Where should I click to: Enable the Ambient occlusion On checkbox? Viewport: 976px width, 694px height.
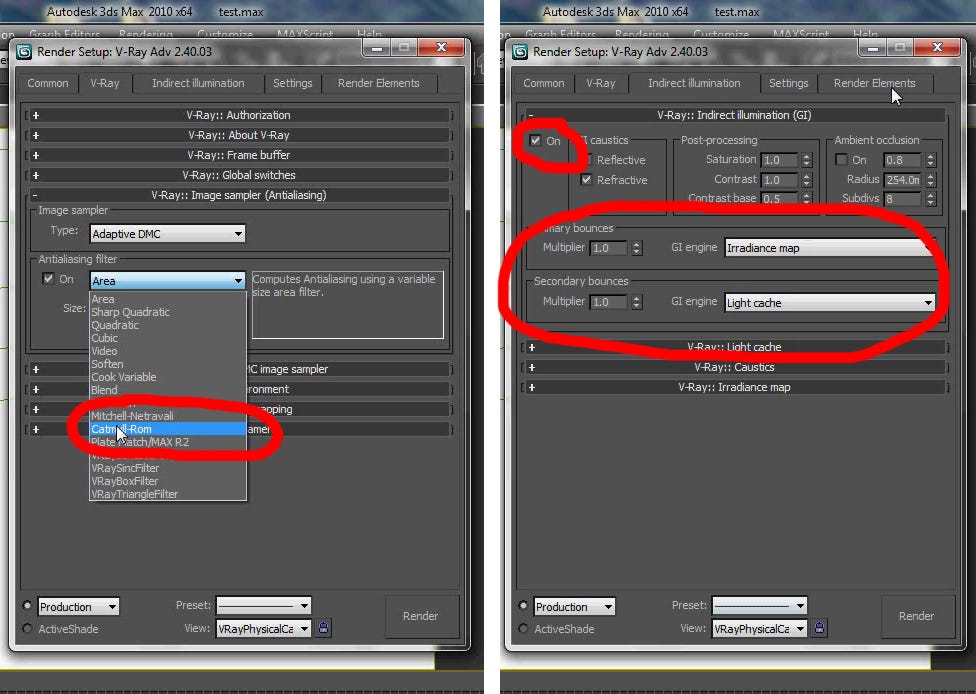click(841, 160)
